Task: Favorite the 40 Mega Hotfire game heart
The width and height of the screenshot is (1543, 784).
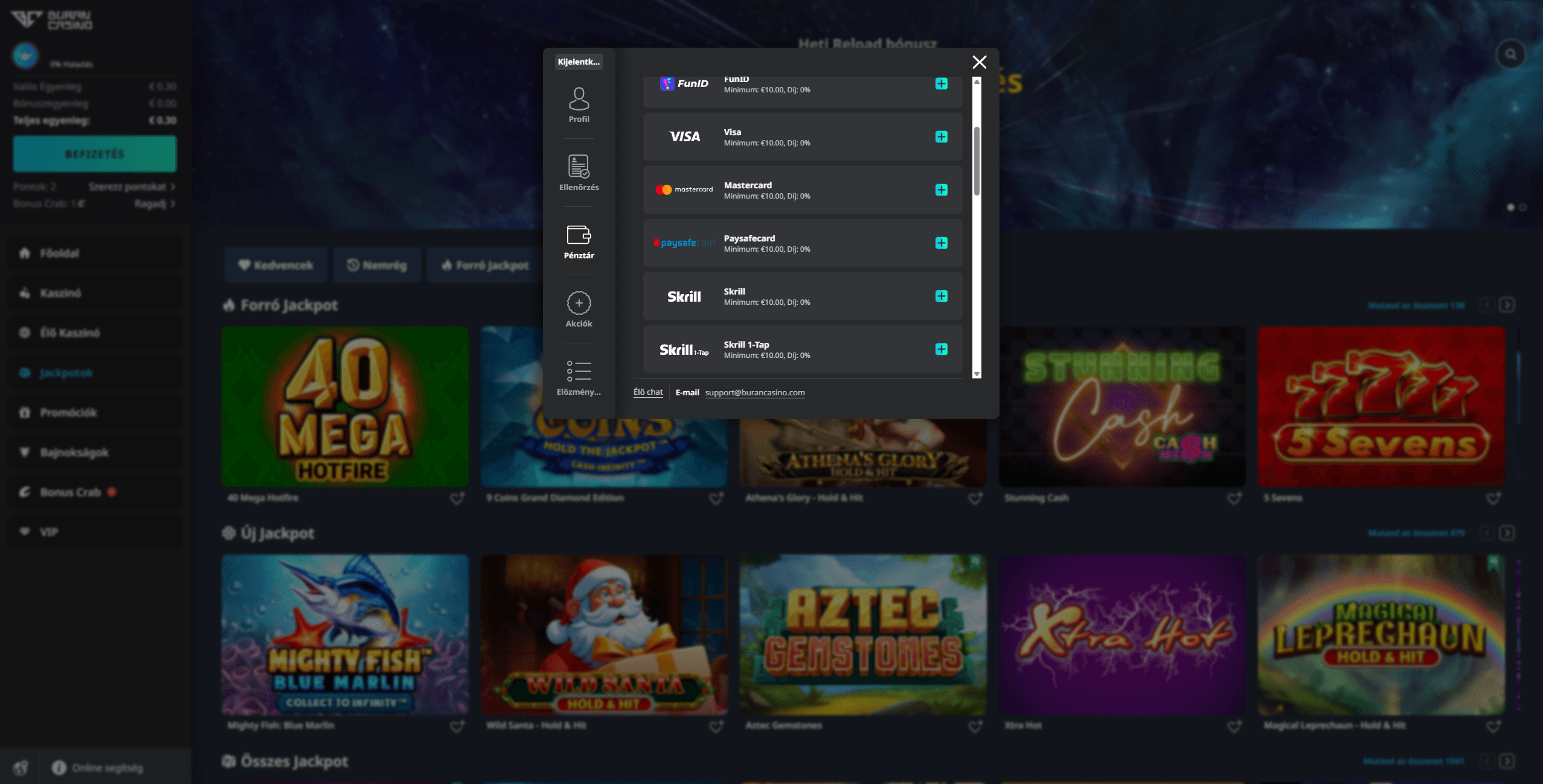Action: [457, 498]
